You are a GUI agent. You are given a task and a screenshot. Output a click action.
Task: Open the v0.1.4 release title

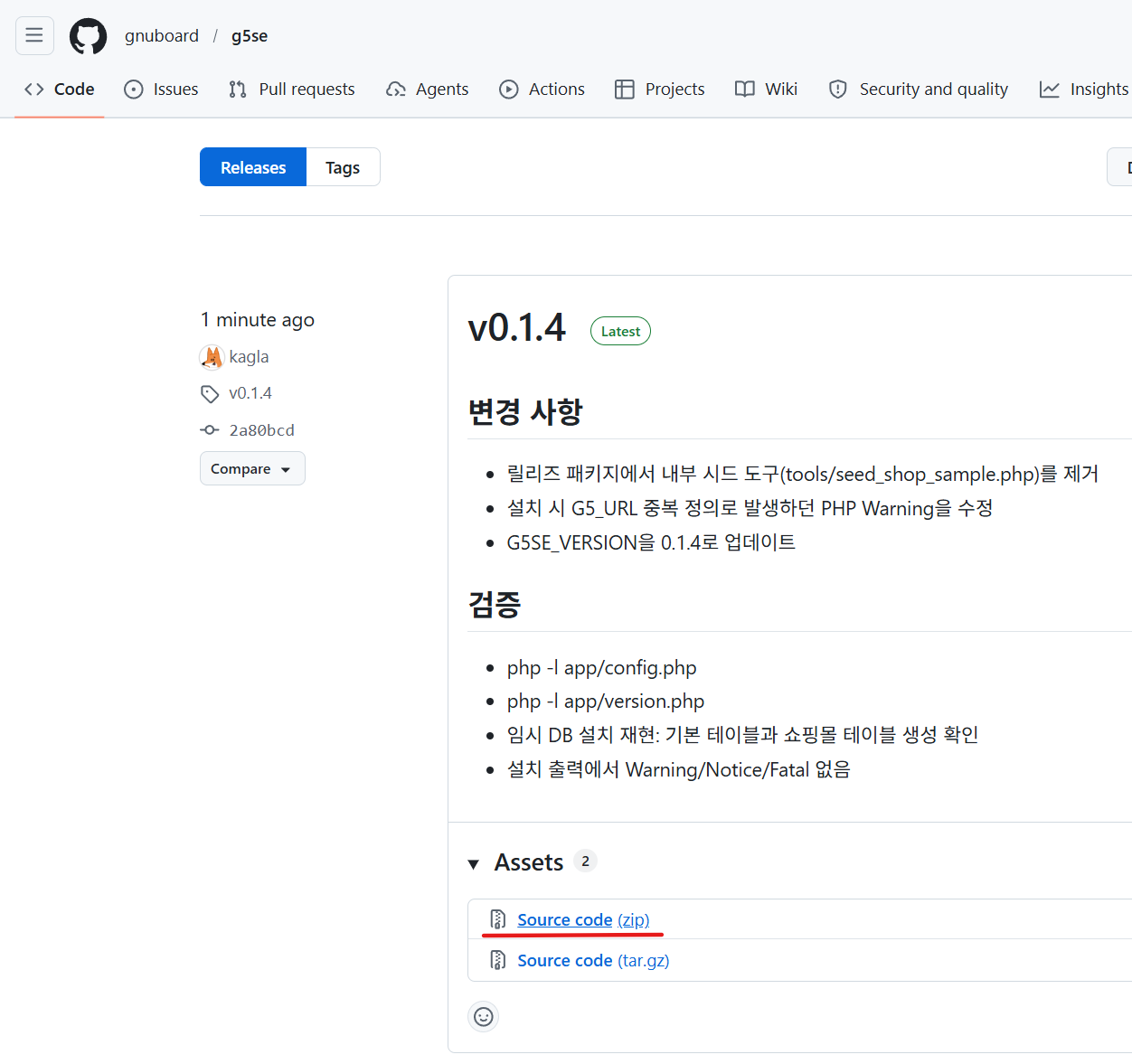click(516, 327)
